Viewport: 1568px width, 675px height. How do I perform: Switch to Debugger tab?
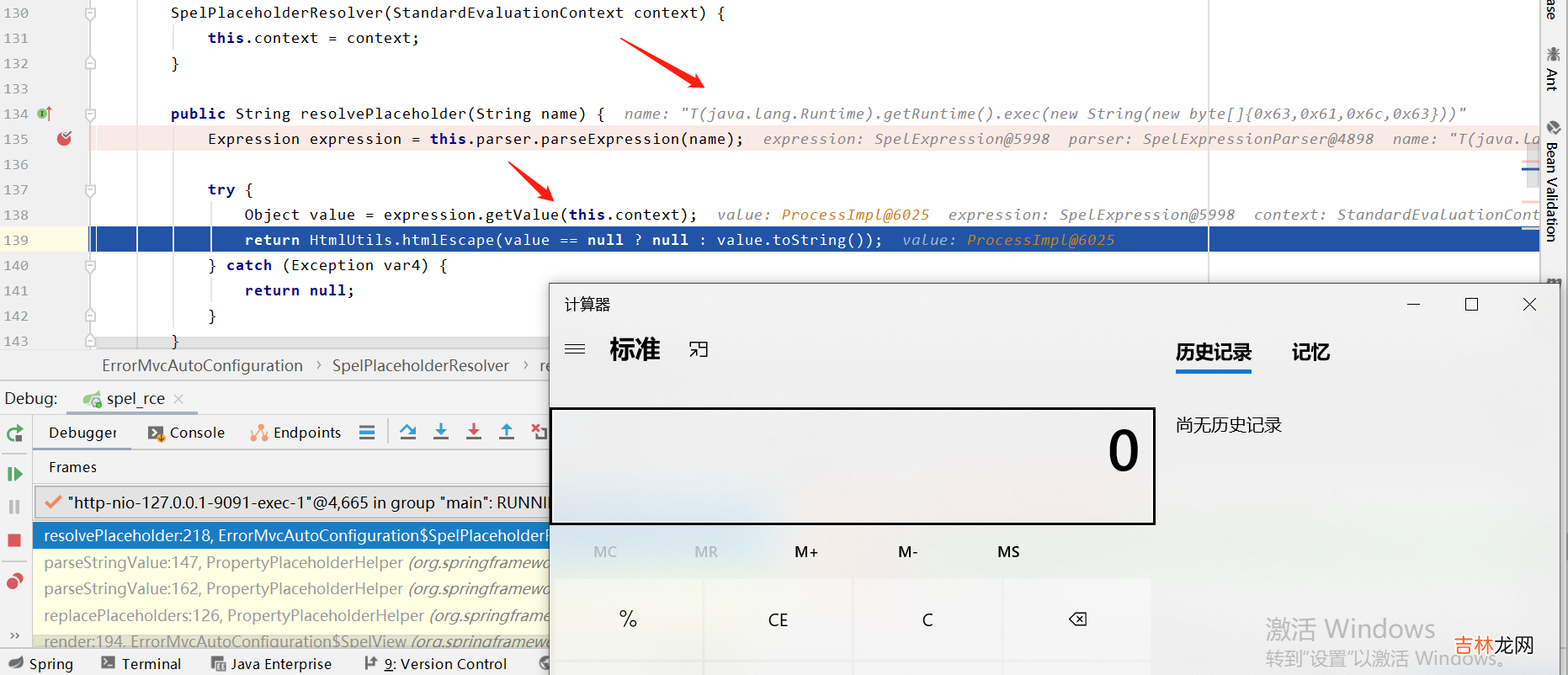(x=82, y=433)
